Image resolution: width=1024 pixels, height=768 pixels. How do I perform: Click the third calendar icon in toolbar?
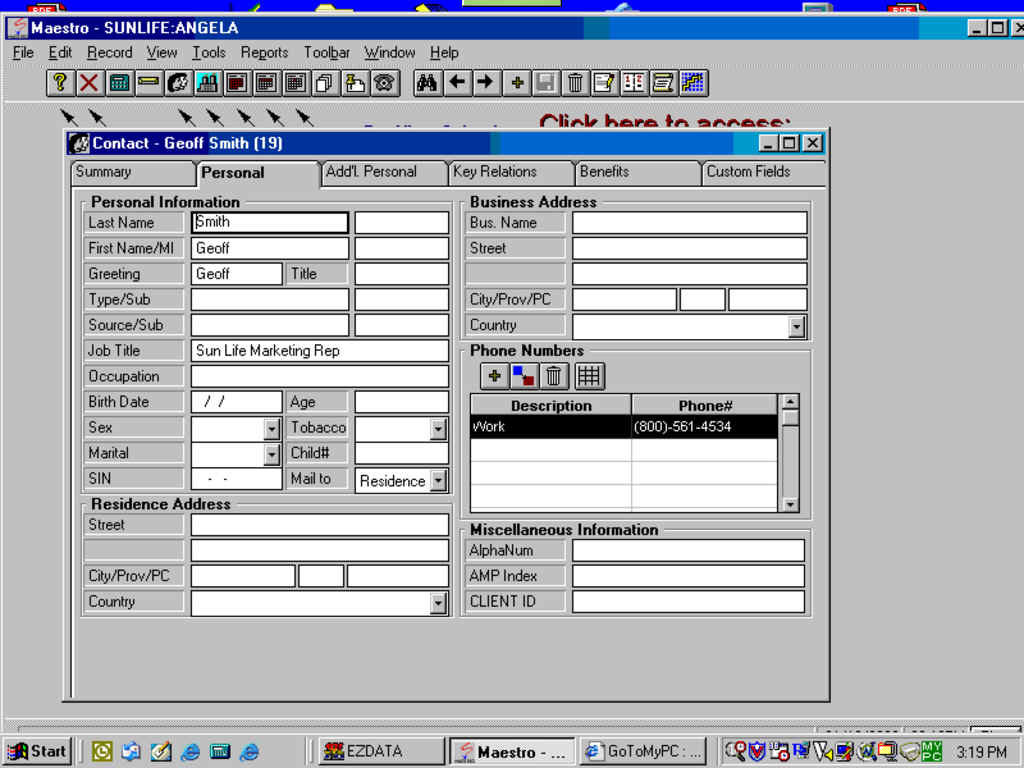click(295, 83)
